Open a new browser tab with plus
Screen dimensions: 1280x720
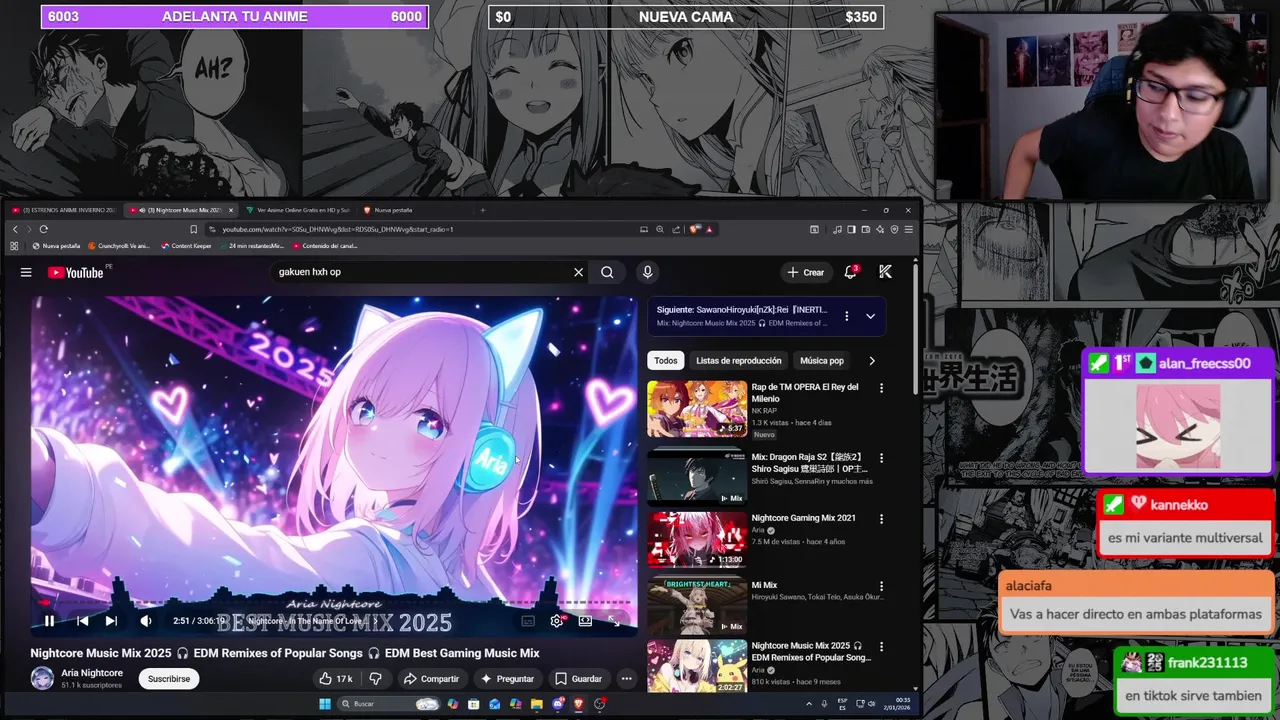[483, 210]
